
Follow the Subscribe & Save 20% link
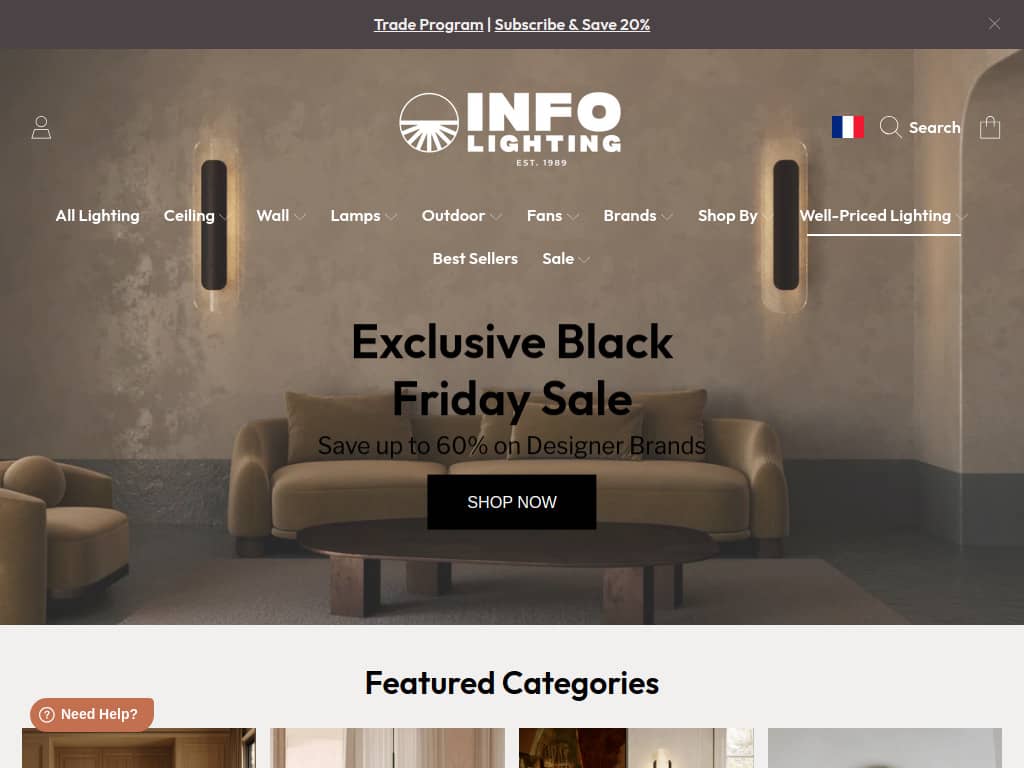pyautogui.click(x=572, y=25)
